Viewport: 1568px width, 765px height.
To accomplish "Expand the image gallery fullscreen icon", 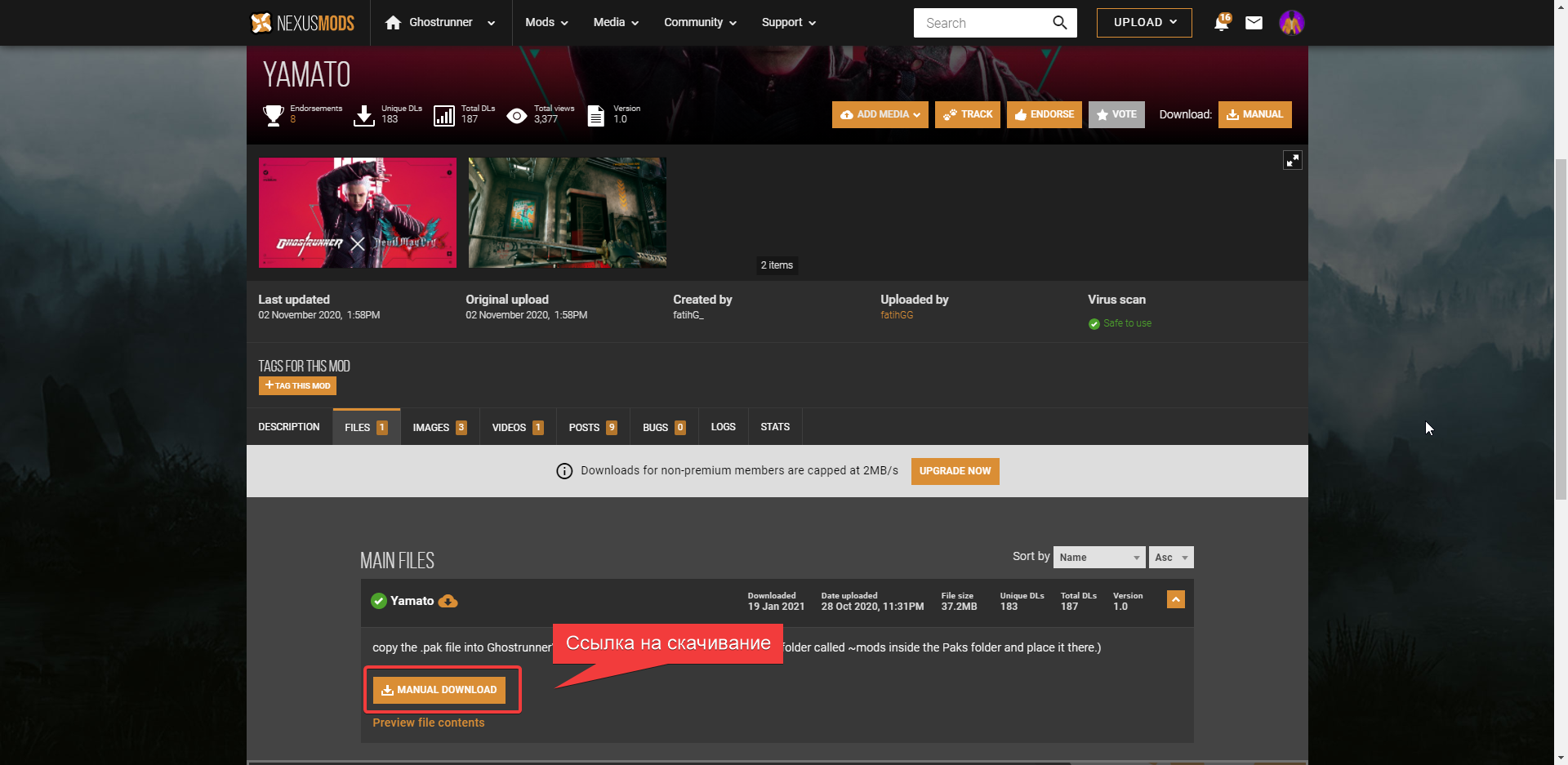I will 1292,160.
